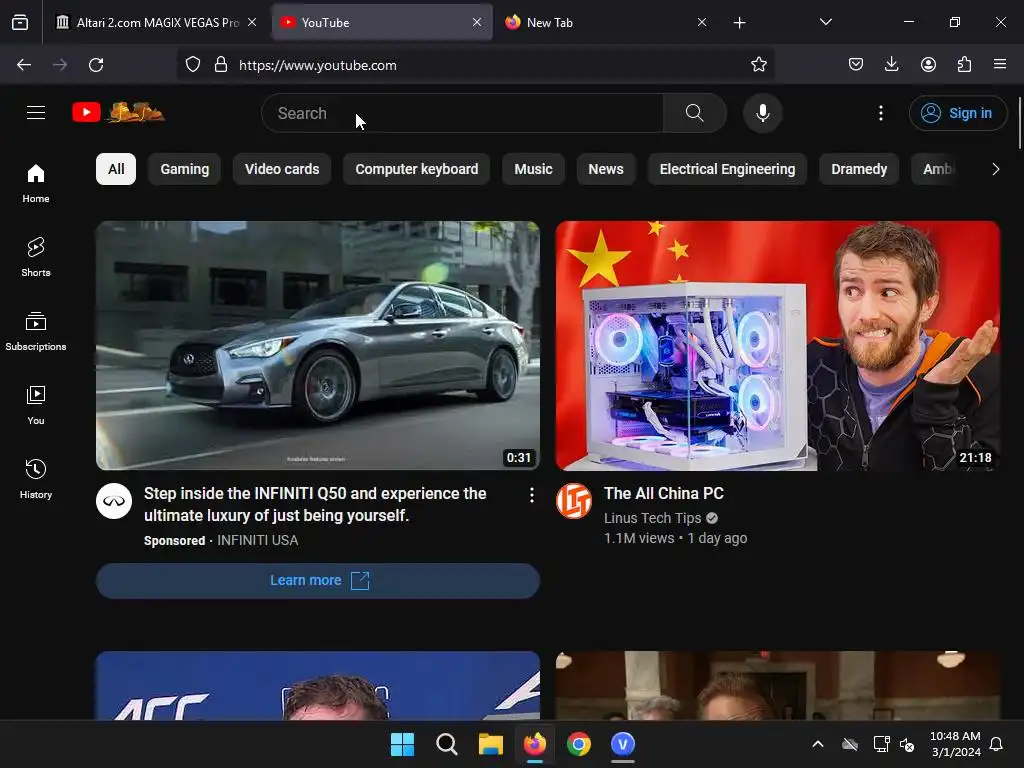Filter by Video cards chip
1024x768 pixels.
(x=282, y=169)
